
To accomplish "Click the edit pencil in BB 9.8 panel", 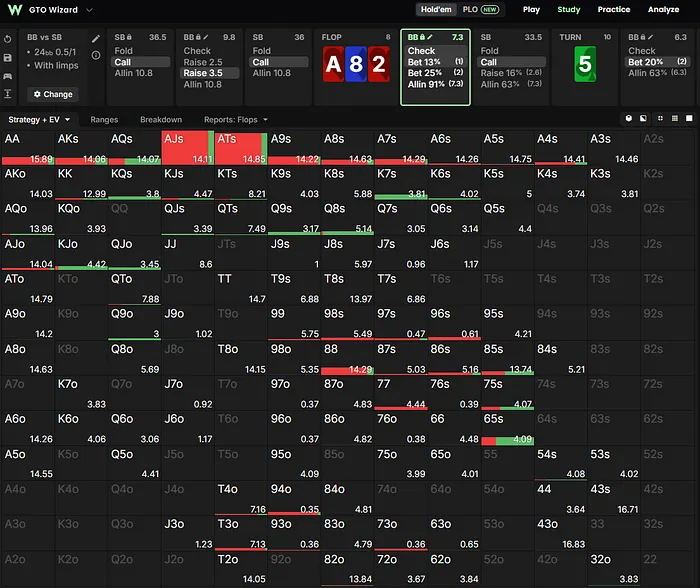I will 206,37.
